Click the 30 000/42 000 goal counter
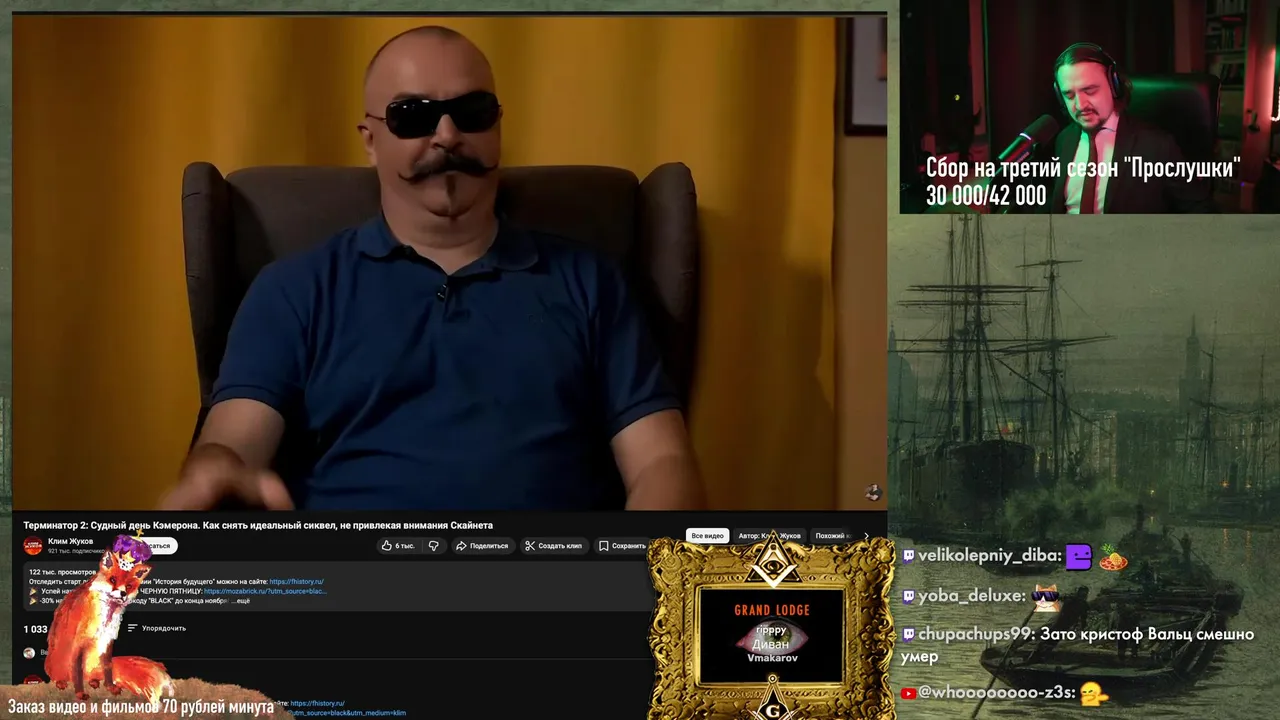The height and width of the screenshot is (720, 1280). pyautogui.click(x=986, y=196)
